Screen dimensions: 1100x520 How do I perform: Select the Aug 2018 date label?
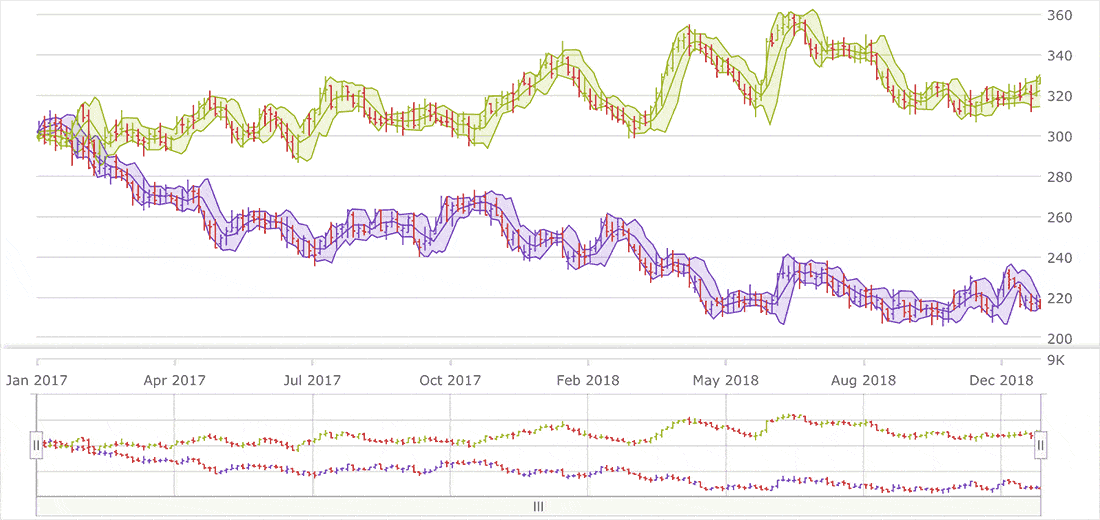tap(864, 380)
